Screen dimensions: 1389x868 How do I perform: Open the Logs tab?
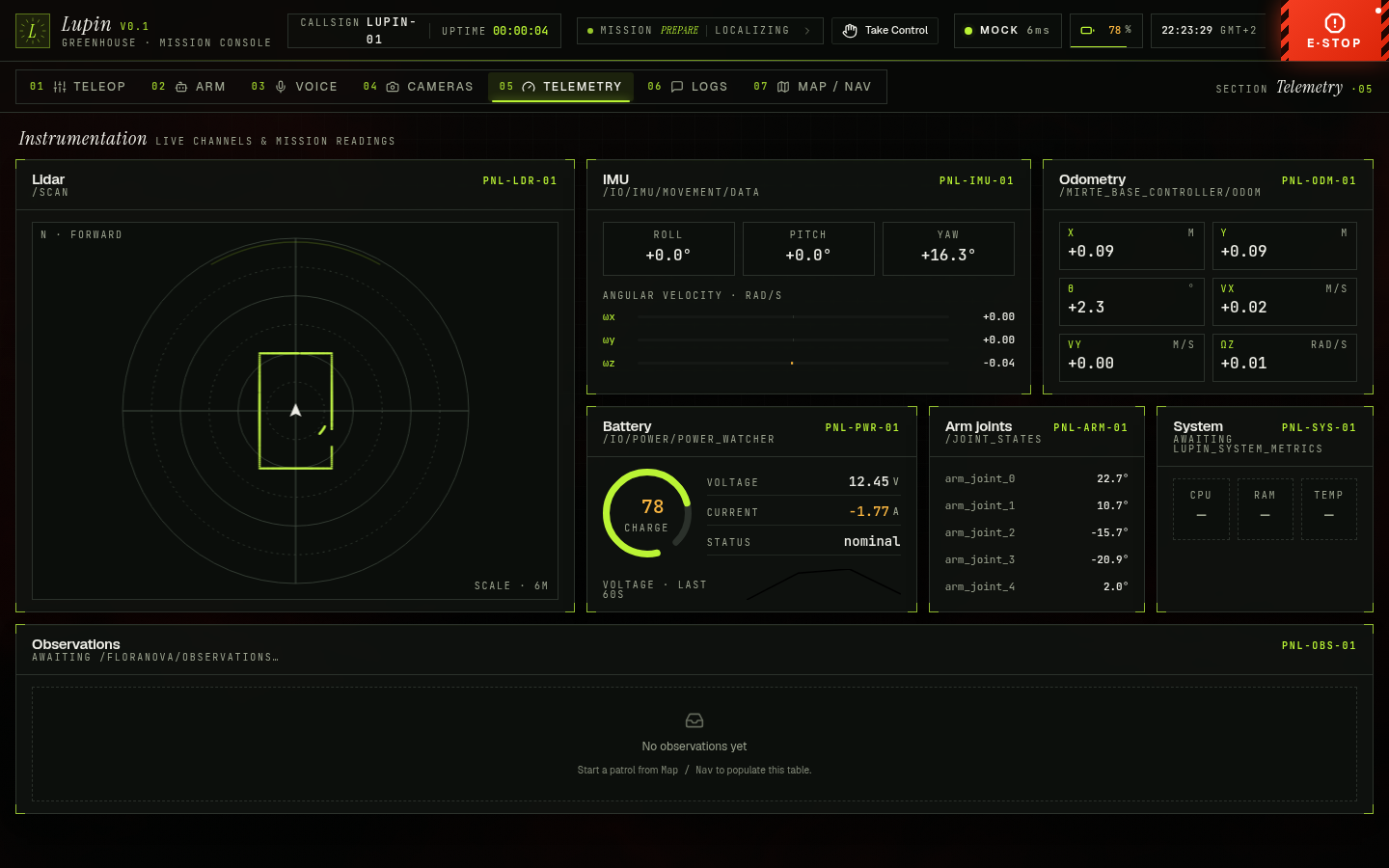[688, 87]
